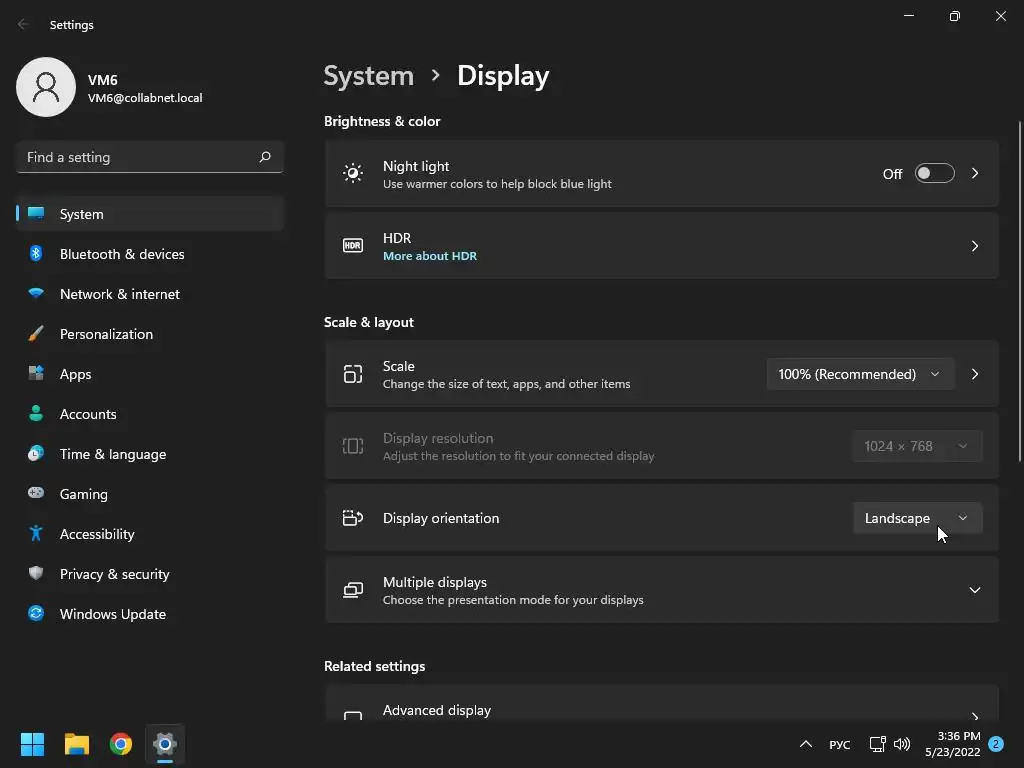Open Accounts settings
The image size is (1024, 768).
coord(150,414)
